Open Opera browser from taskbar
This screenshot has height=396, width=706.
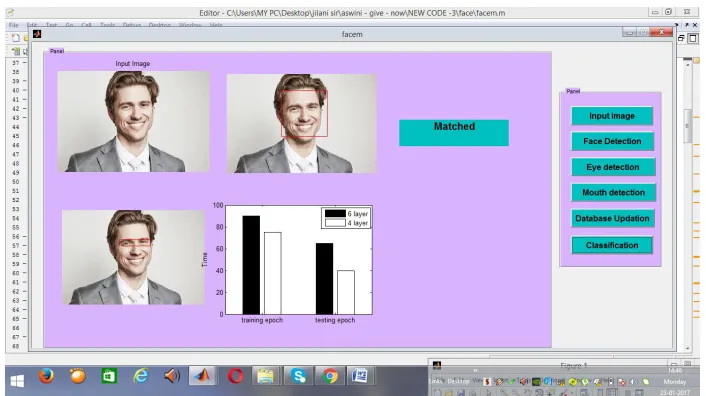click(x=235, y=376)
